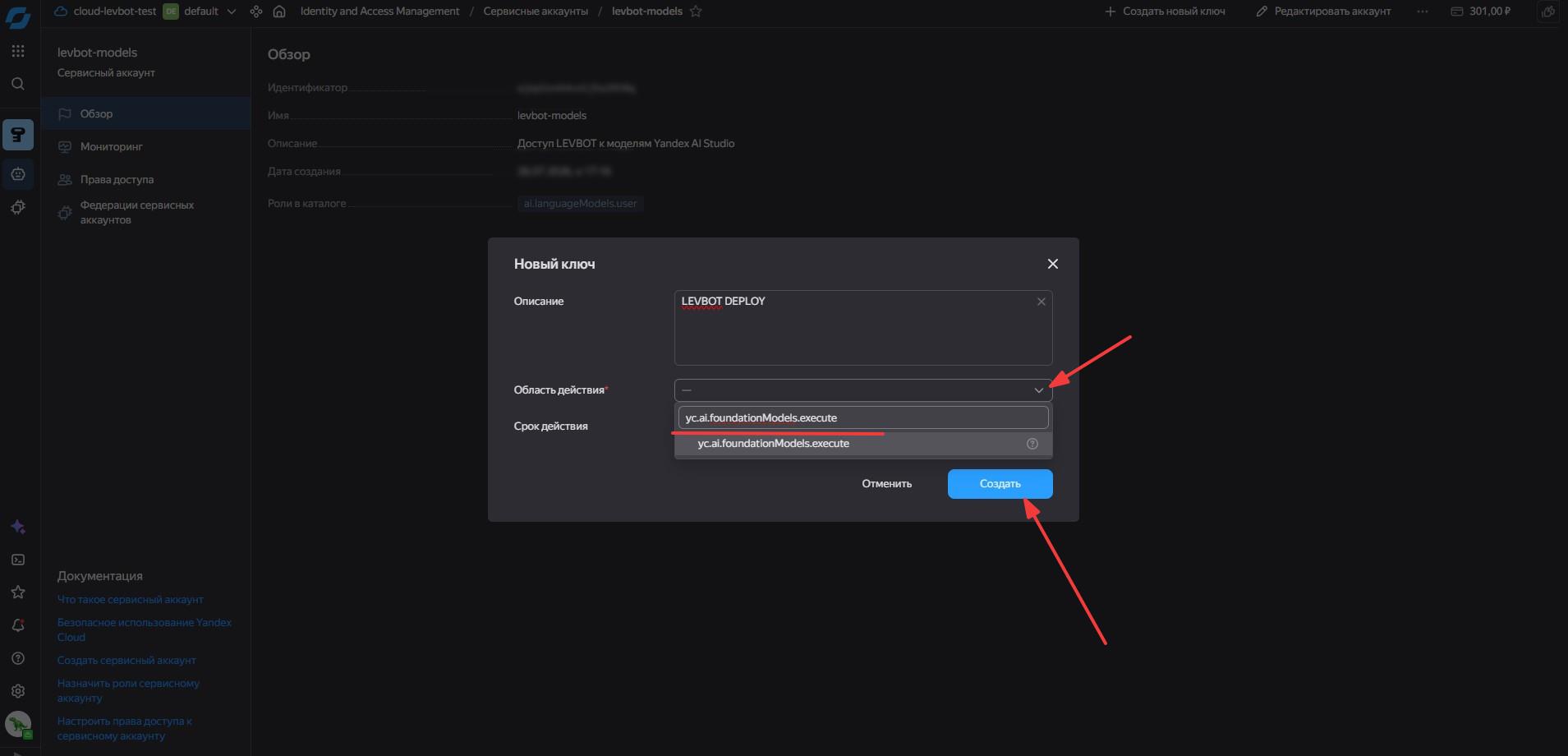Open more actions ellipsis in header
This screenshot has width=1568, height=756.
point(1423,12)
